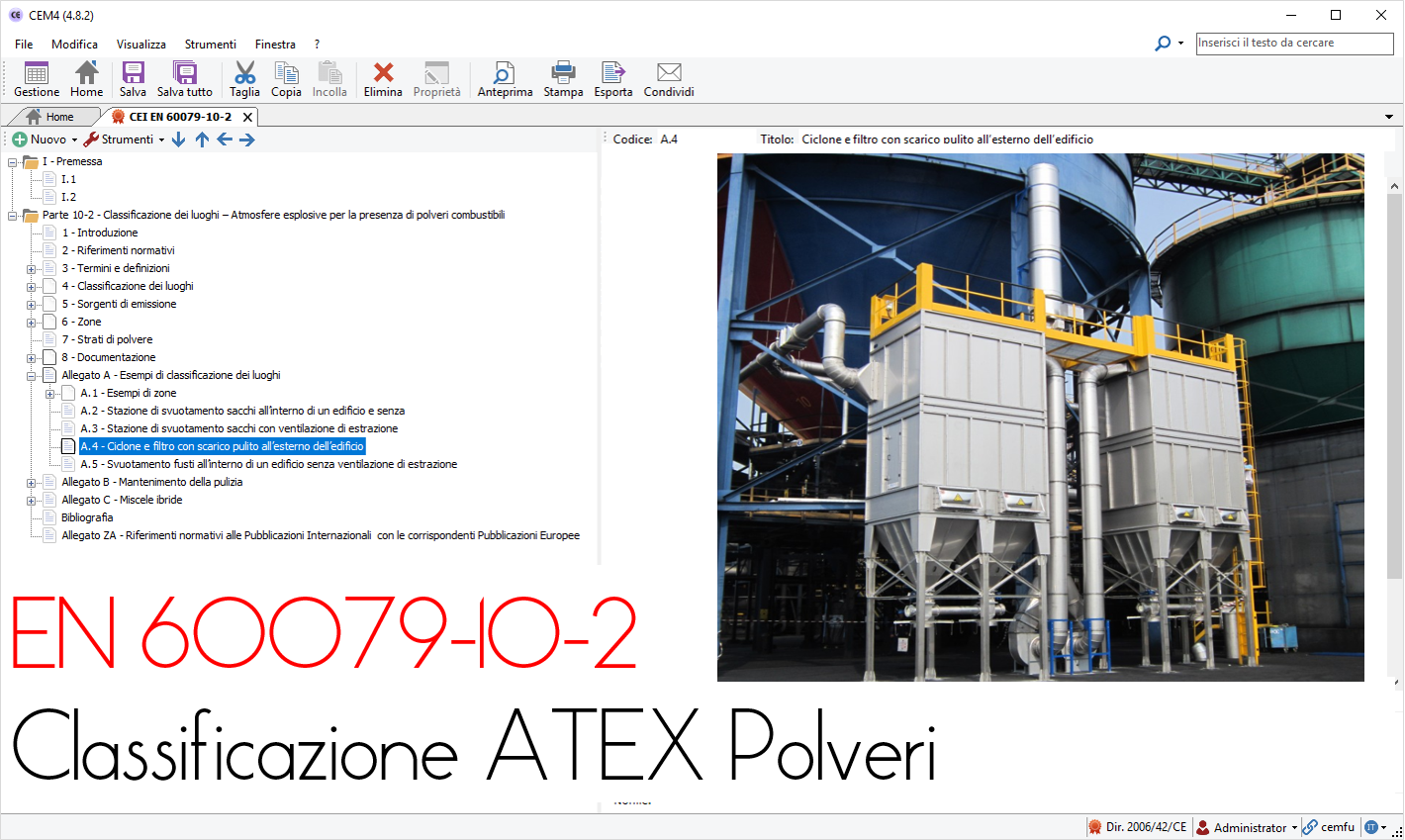
Task: Click the search text input field
Action: [x=1293, y=44]
